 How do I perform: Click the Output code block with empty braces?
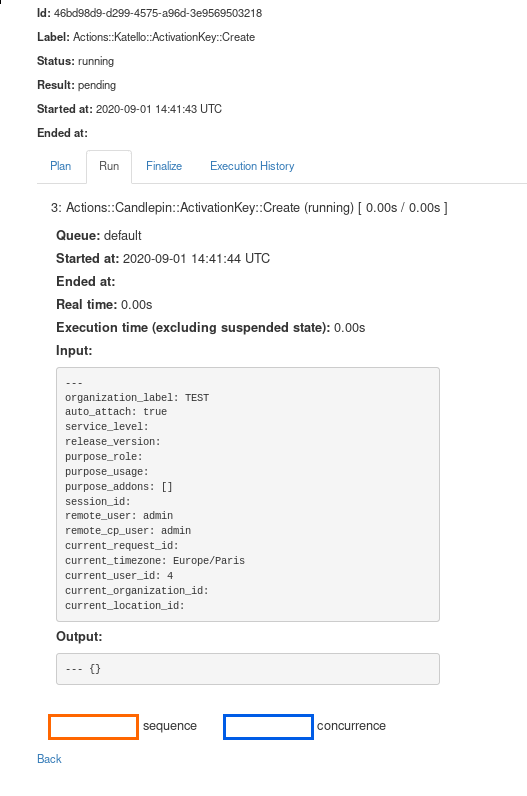(x=248, y=669)
